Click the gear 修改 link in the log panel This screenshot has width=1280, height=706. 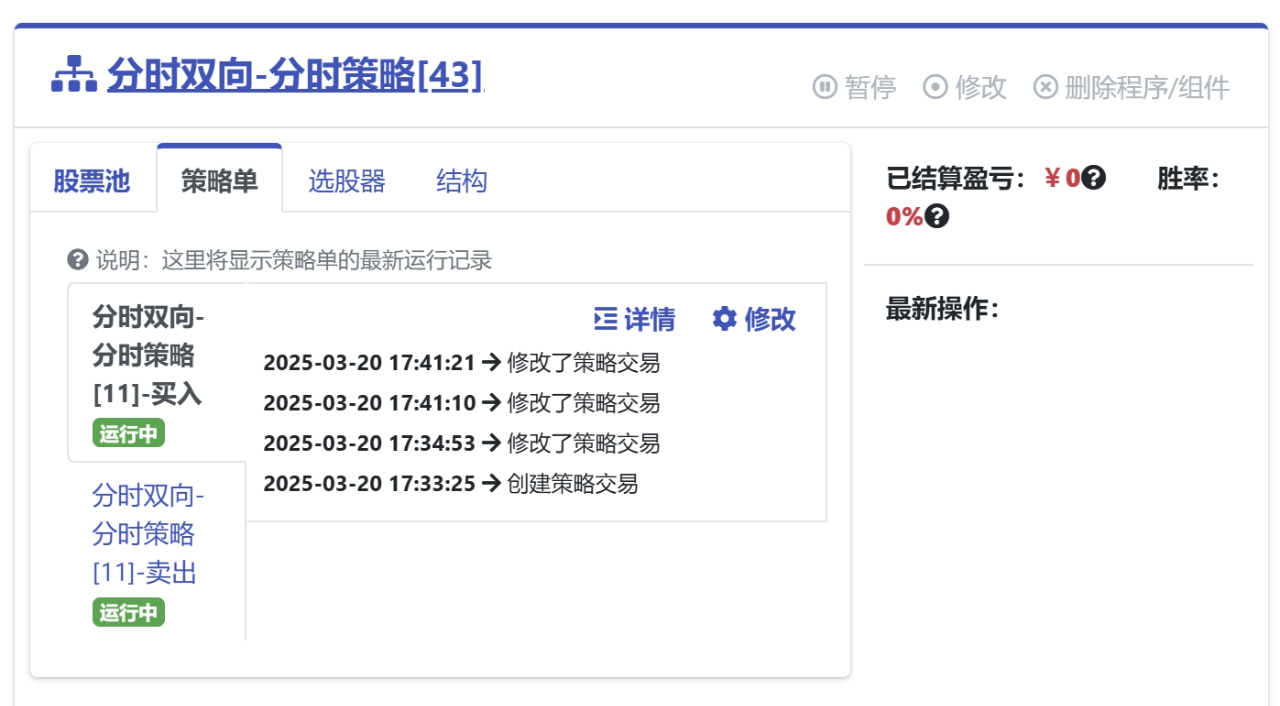tap(754, 319)
